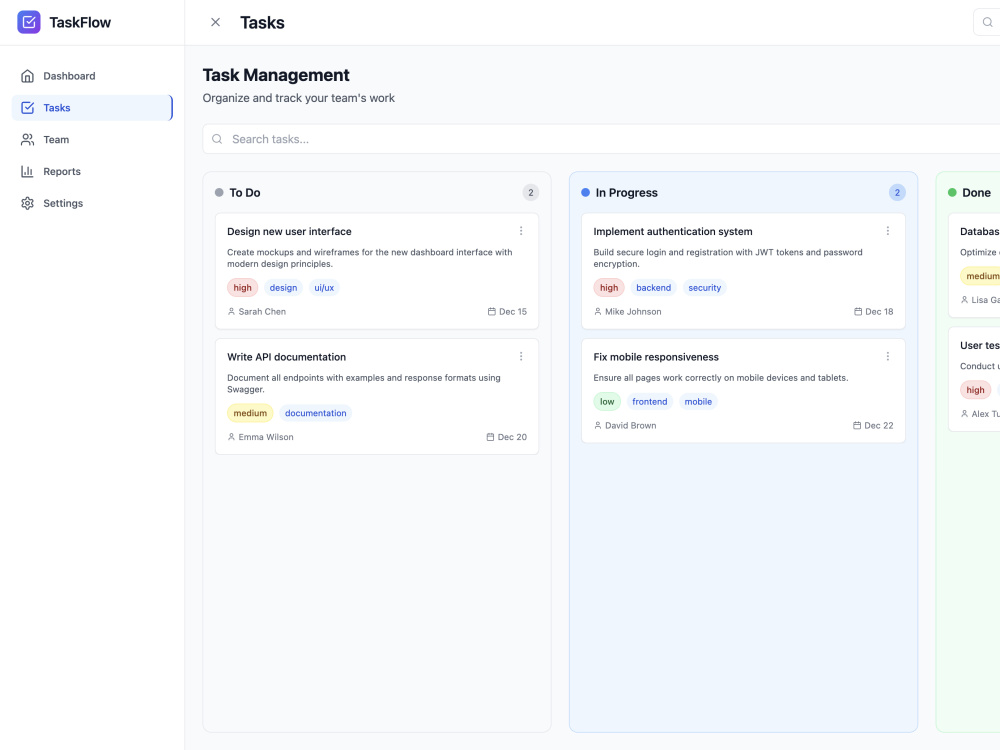This screenshot has height=750, width=1000.
Task: Click the Settings gear icon
Action: (x=27, y=203)
